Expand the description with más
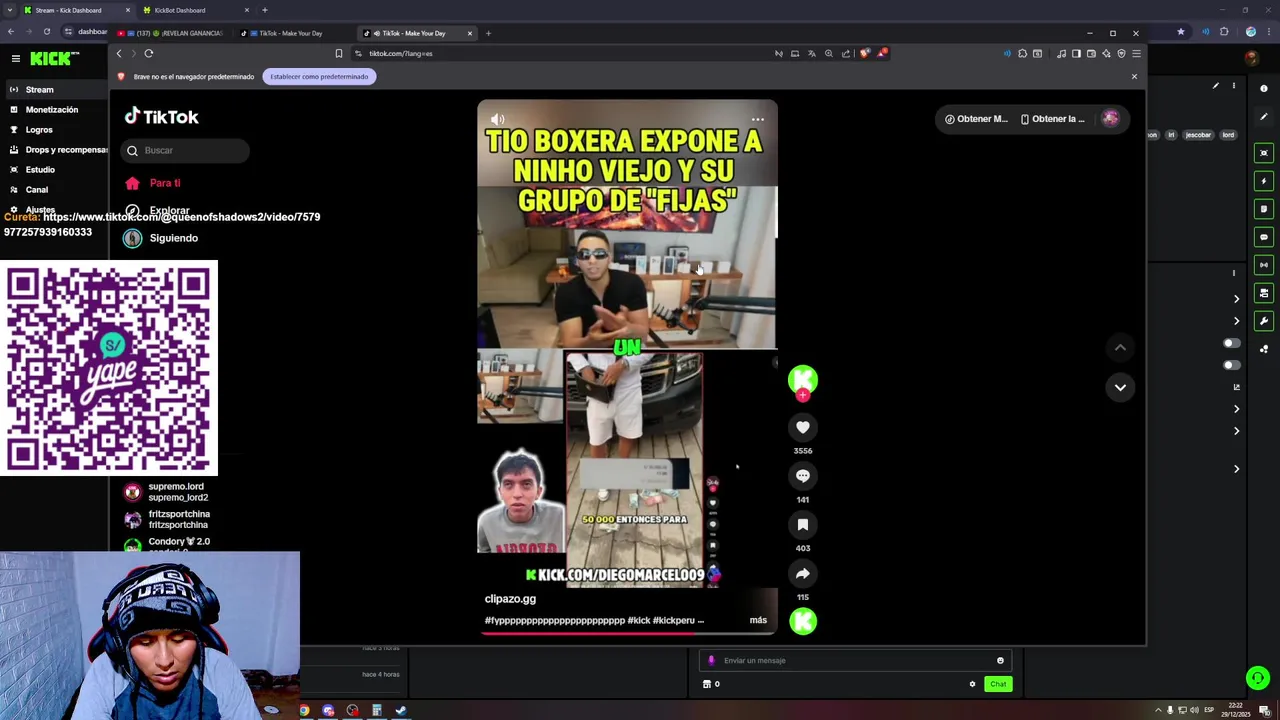Screen dimensions: 1280x720 pyautogui.click(x=758, y=620)
